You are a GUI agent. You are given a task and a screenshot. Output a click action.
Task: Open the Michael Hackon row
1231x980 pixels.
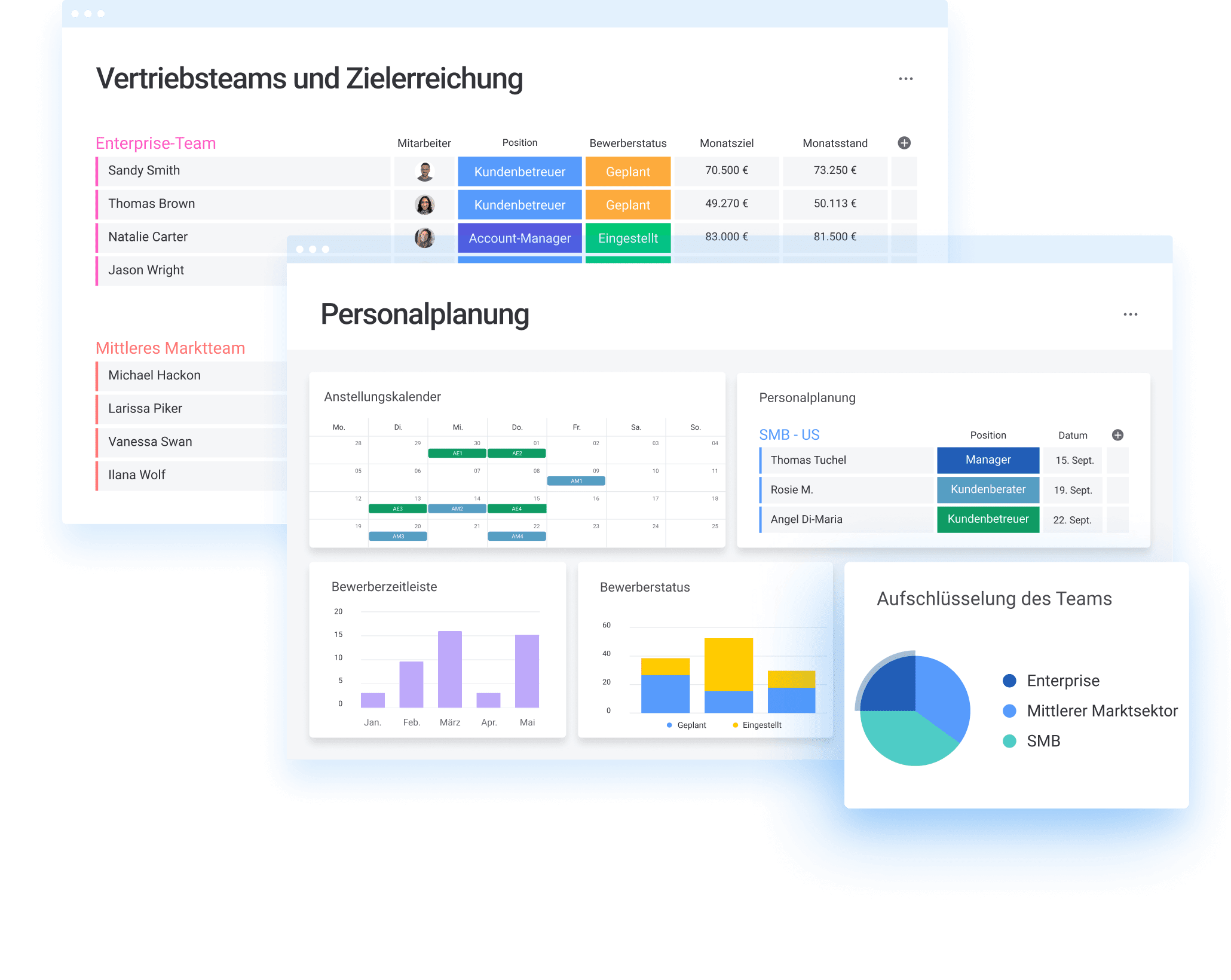click(191, 376)
